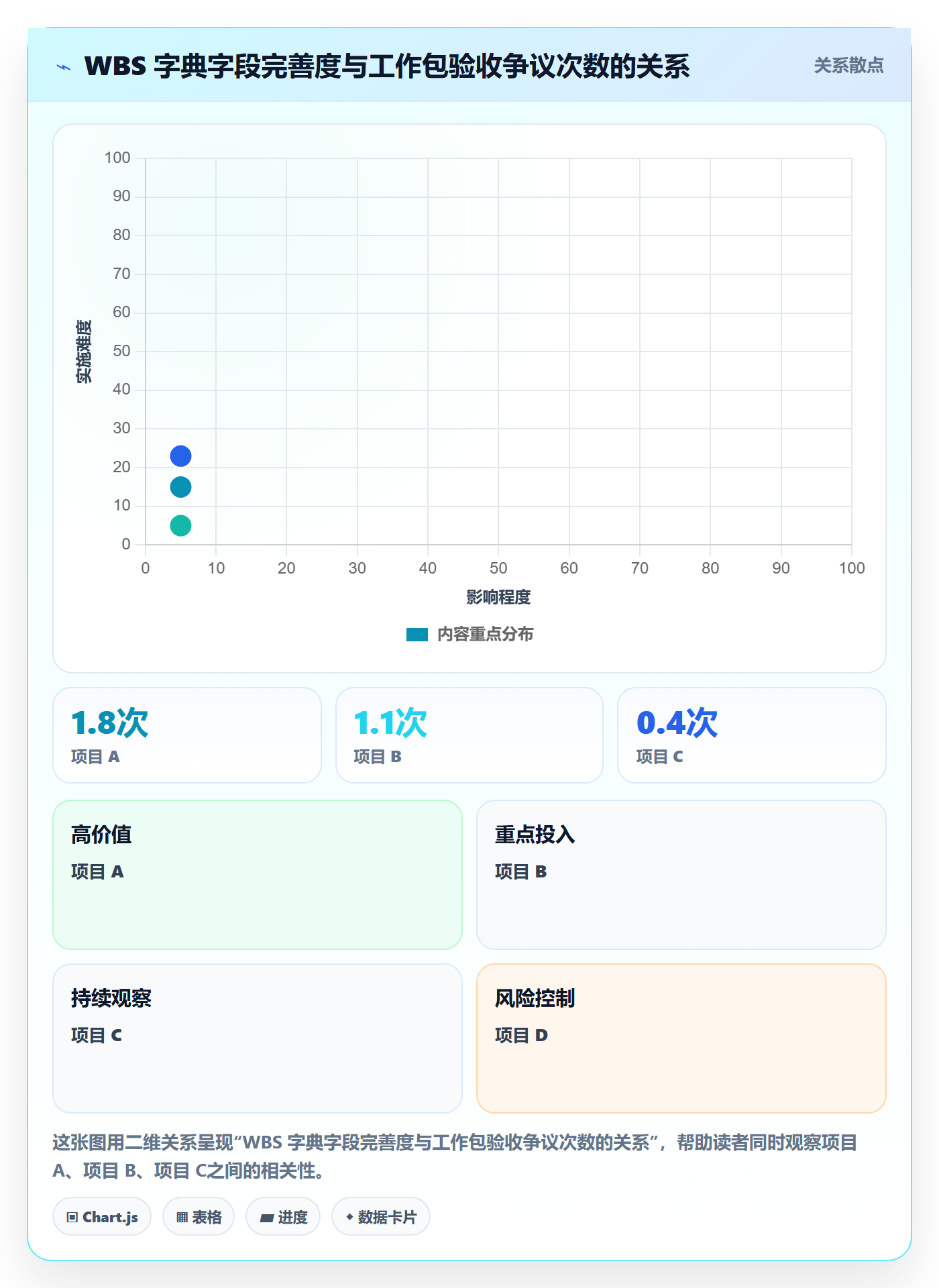Select the 重点投入 quadrant card

coord(681,875)
